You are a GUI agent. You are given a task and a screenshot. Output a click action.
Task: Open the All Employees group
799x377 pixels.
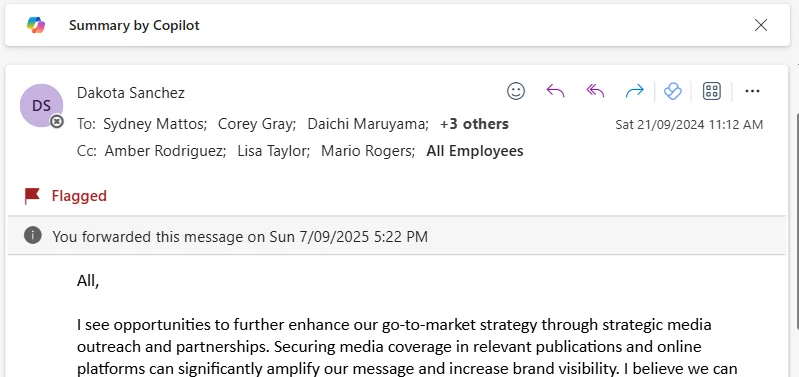[x=475, y=151]
